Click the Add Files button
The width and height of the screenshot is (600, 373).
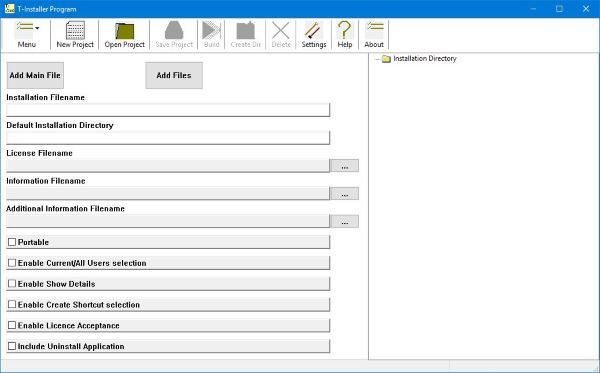click(x=174, y=75)
